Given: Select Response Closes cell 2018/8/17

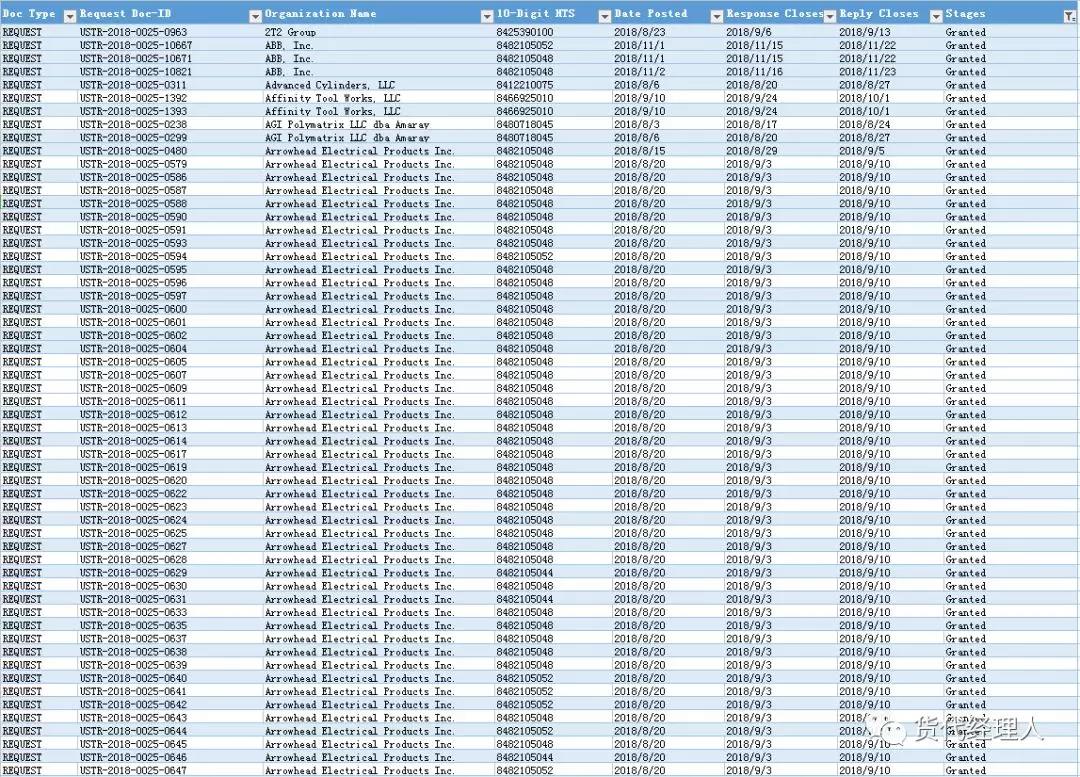Looking at the screenshot, I should pyautogui.click(x=780, y=125).
